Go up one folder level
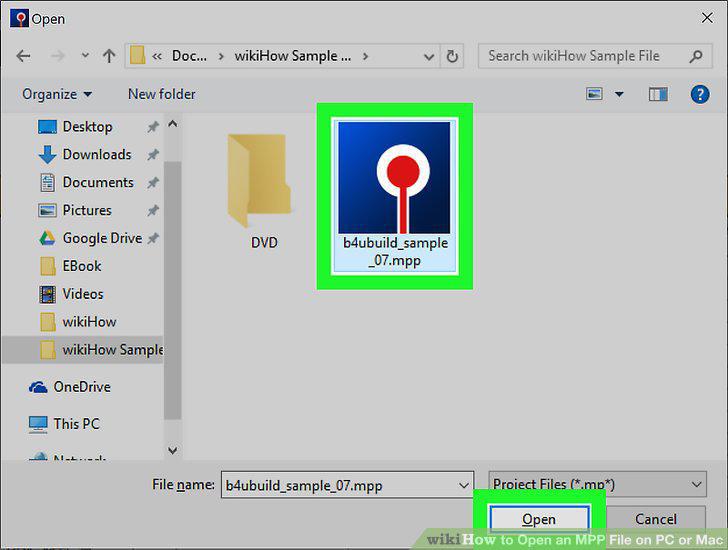This screenshot has width=728, height=550. click(x=109, y=56)
